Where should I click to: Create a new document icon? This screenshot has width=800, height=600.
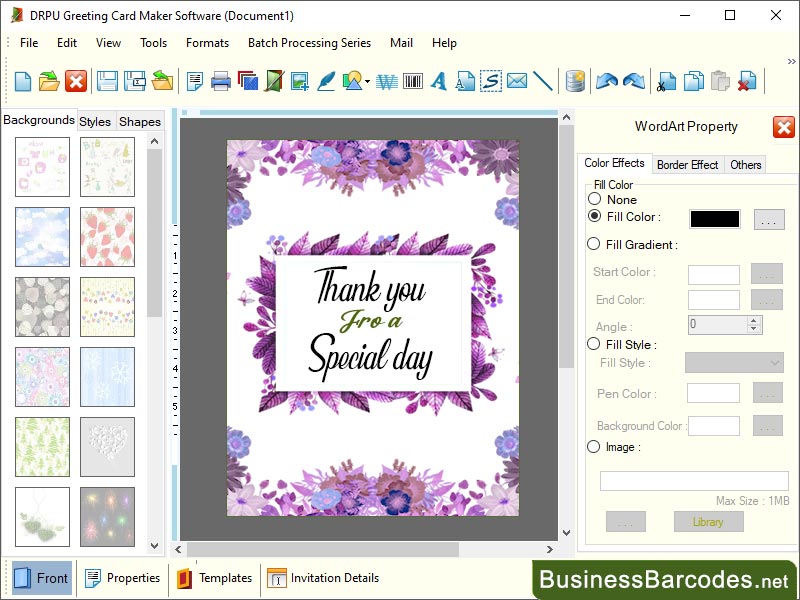(x=22, y=81)
